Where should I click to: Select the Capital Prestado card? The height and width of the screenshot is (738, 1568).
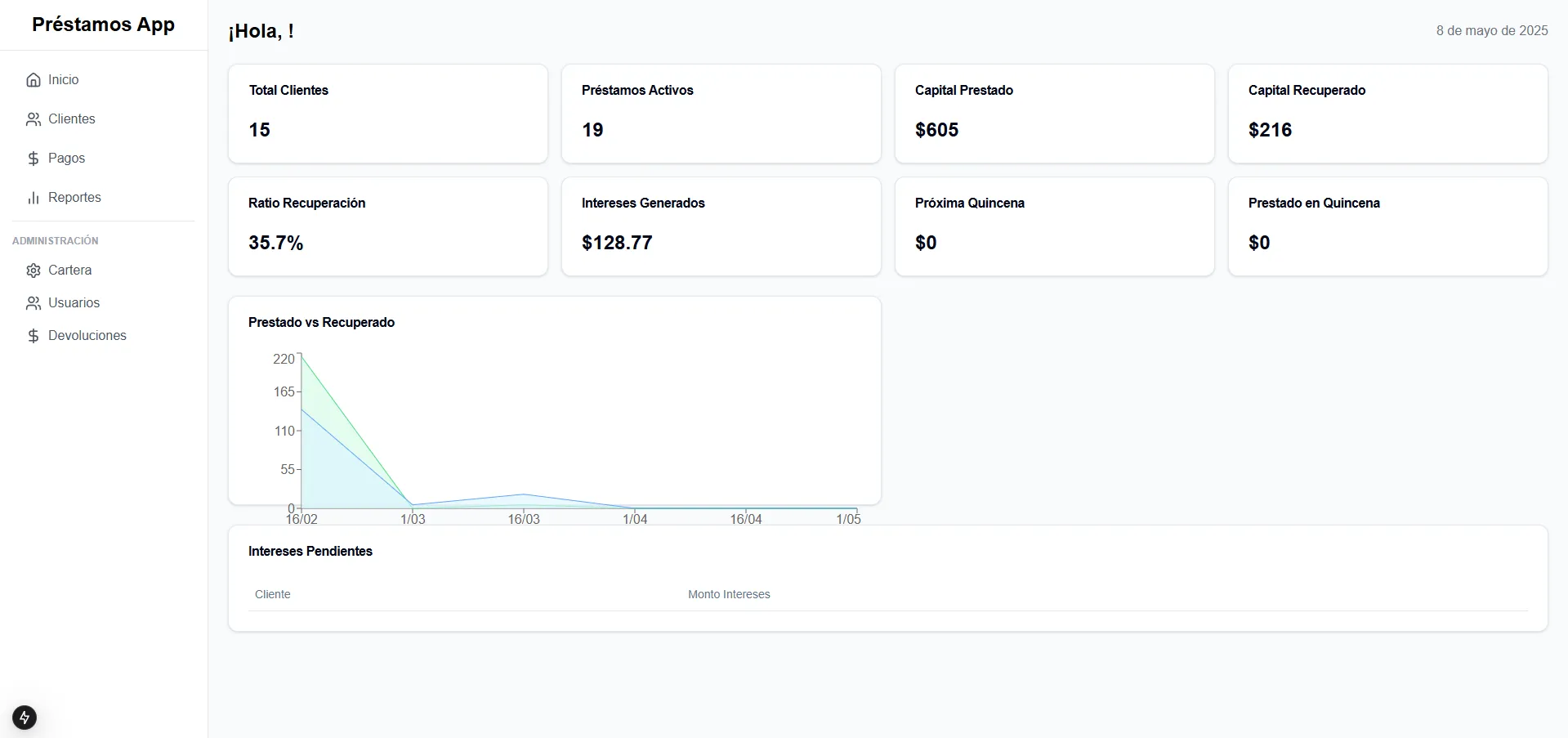pos(1054,113)
